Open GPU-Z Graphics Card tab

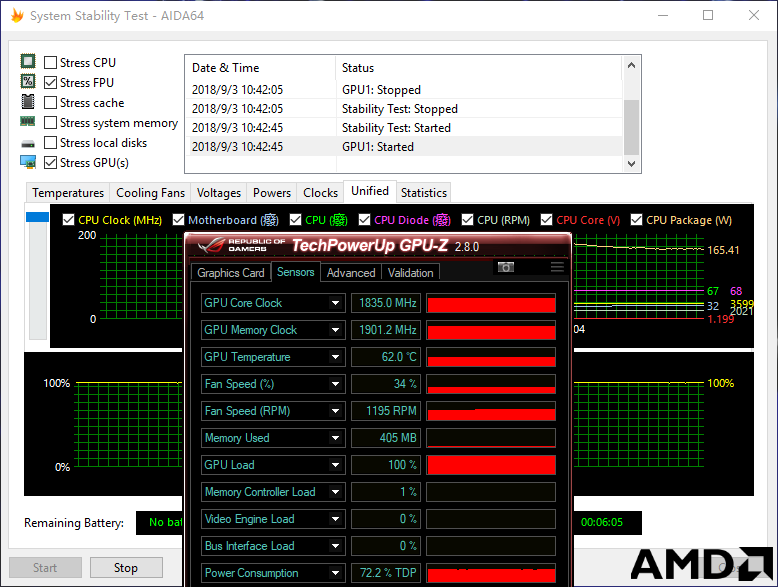tap(231, 272)
